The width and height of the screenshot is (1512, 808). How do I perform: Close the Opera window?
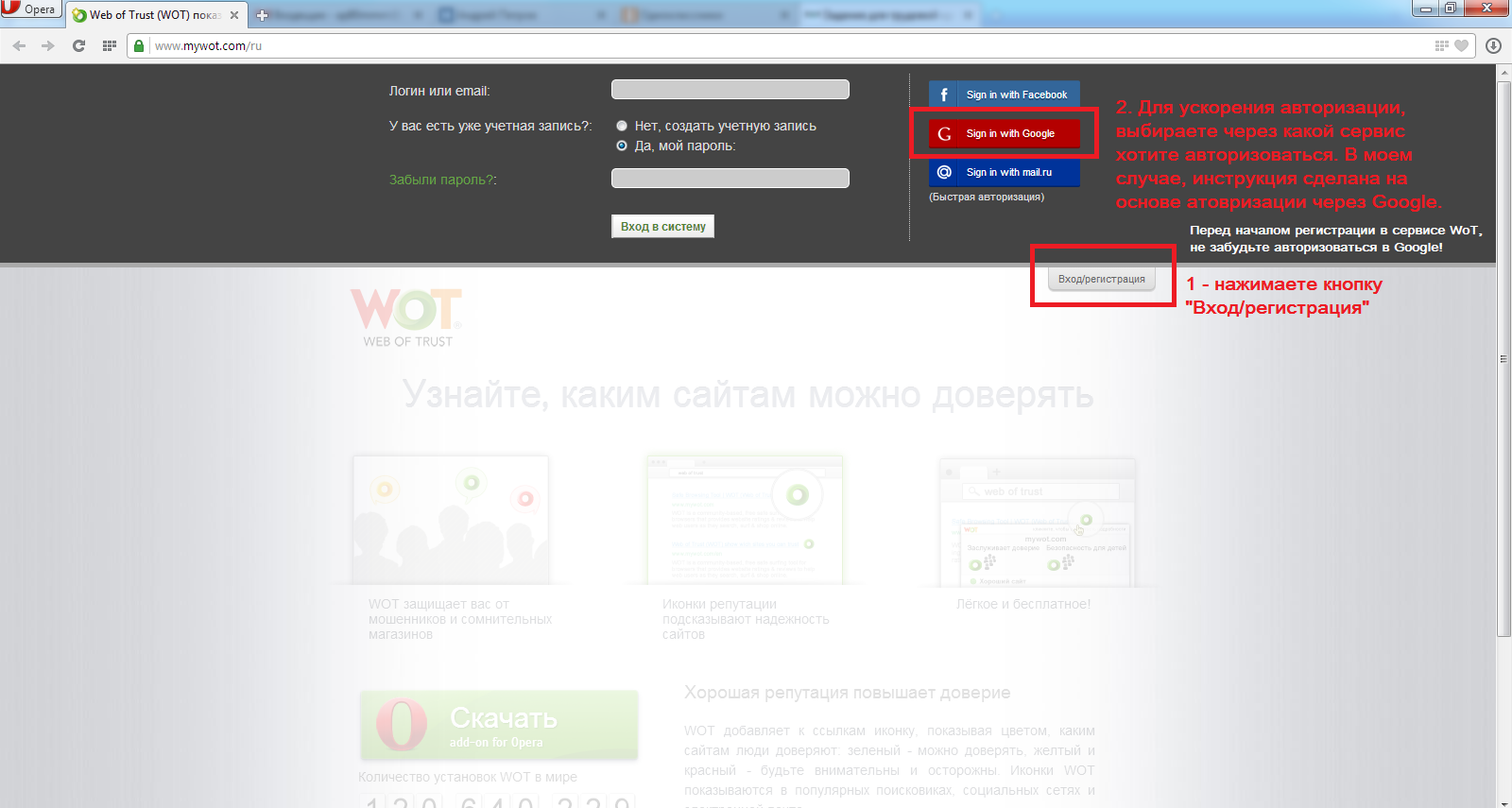click(x=1486, y=9)
